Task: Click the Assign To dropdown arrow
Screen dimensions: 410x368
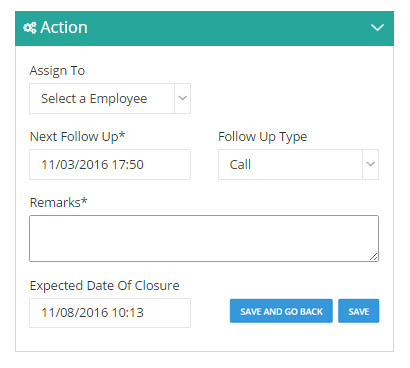Action: tap(182, 98)
